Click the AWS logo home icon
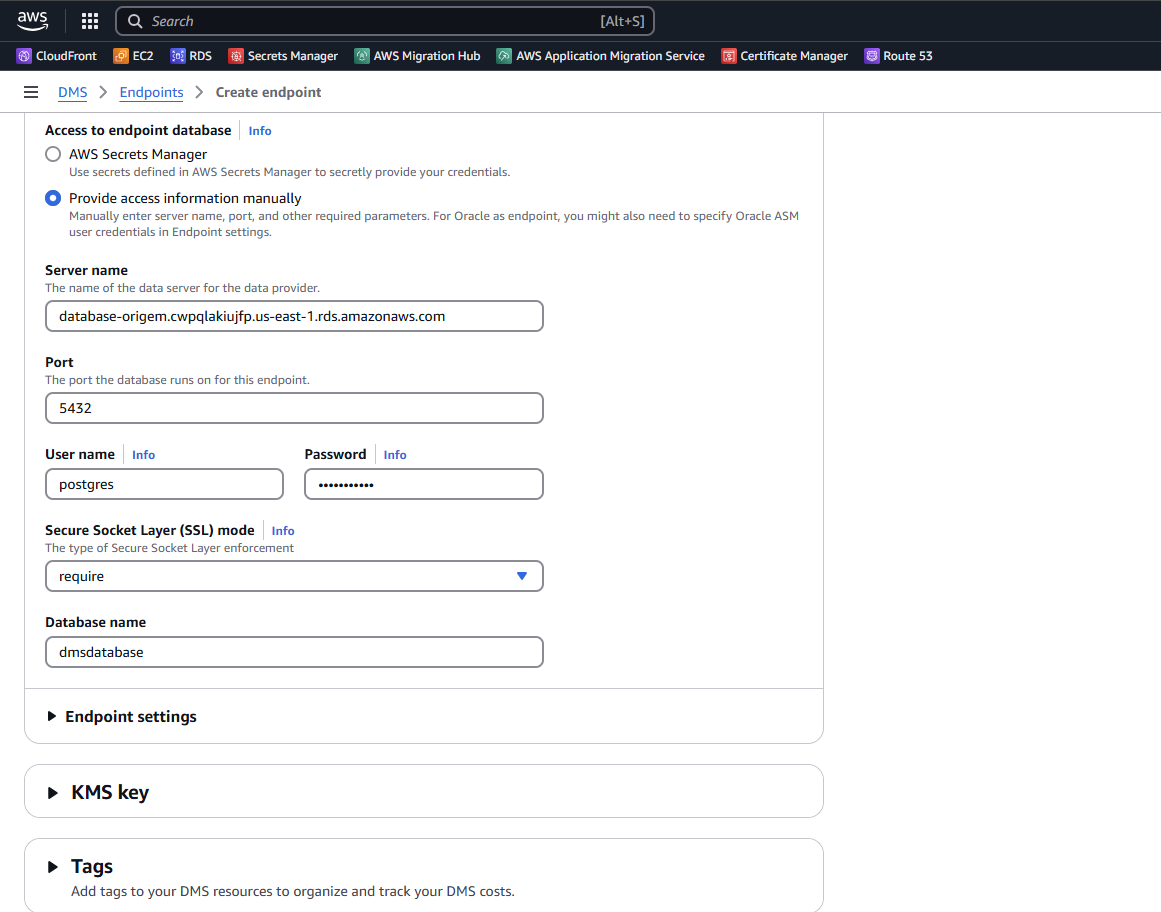This screenshot has width=1161, height=912. point(32,20)
